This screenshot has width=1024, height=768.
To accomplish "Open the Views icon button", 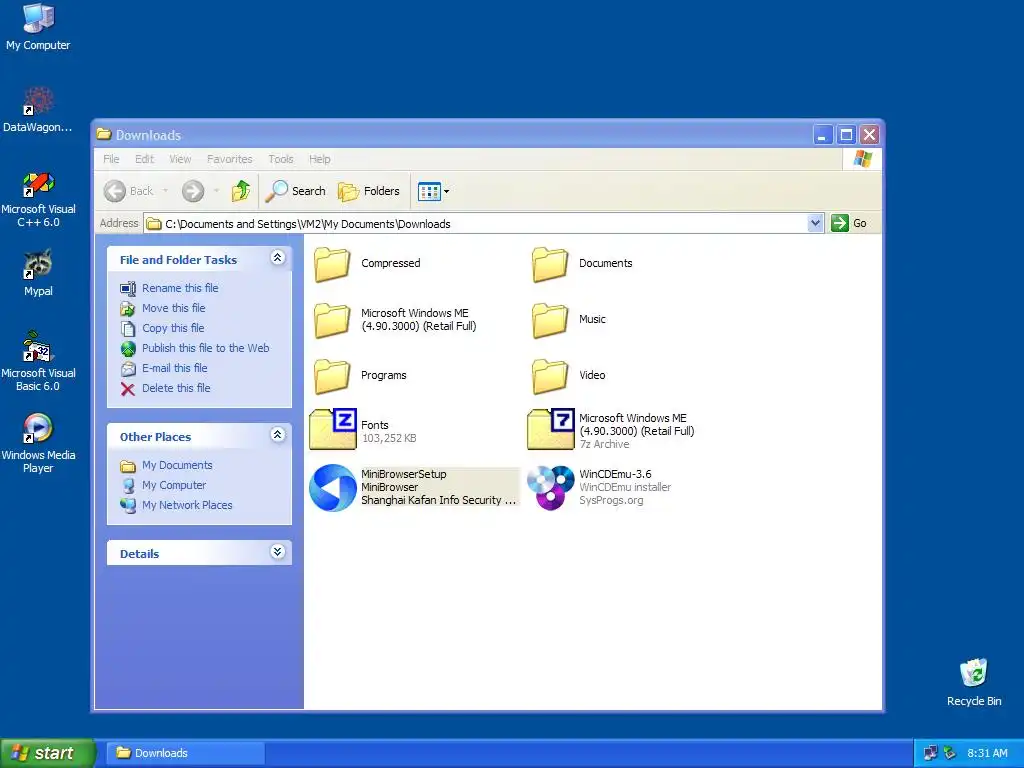I will pos(429,191).
